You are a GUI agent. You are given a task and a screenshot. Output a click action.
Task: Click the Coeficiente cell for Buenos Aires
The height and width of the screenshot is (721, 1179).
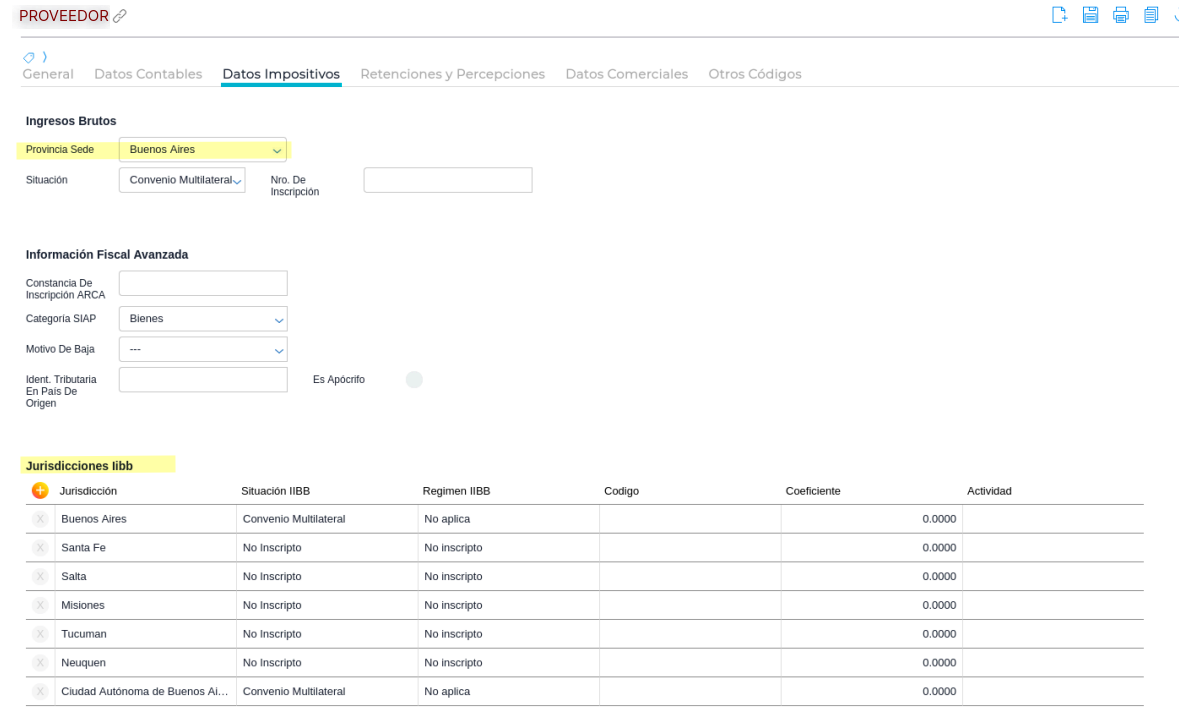[871, 519]
